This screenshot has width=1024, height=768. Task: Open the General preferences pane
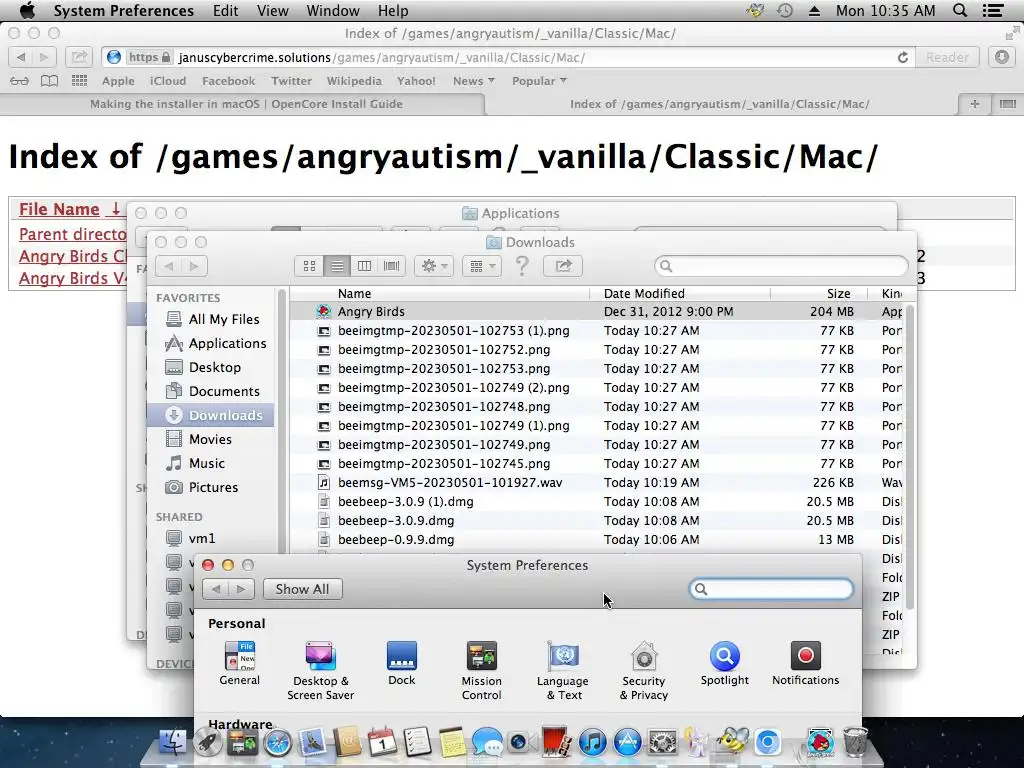240,663
